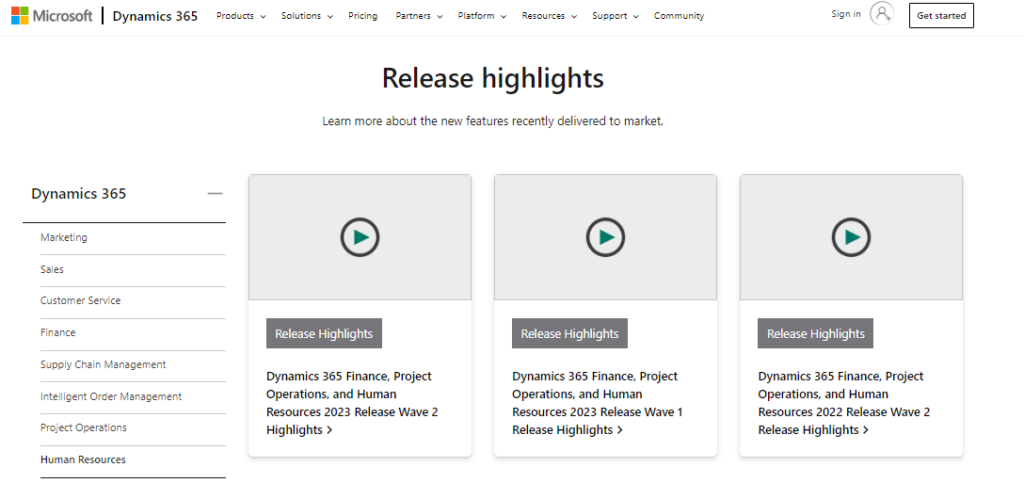The width and height of the screenshot is (1024, 483).
Task: Click the Get started button
Action: [x=941, y=16]
